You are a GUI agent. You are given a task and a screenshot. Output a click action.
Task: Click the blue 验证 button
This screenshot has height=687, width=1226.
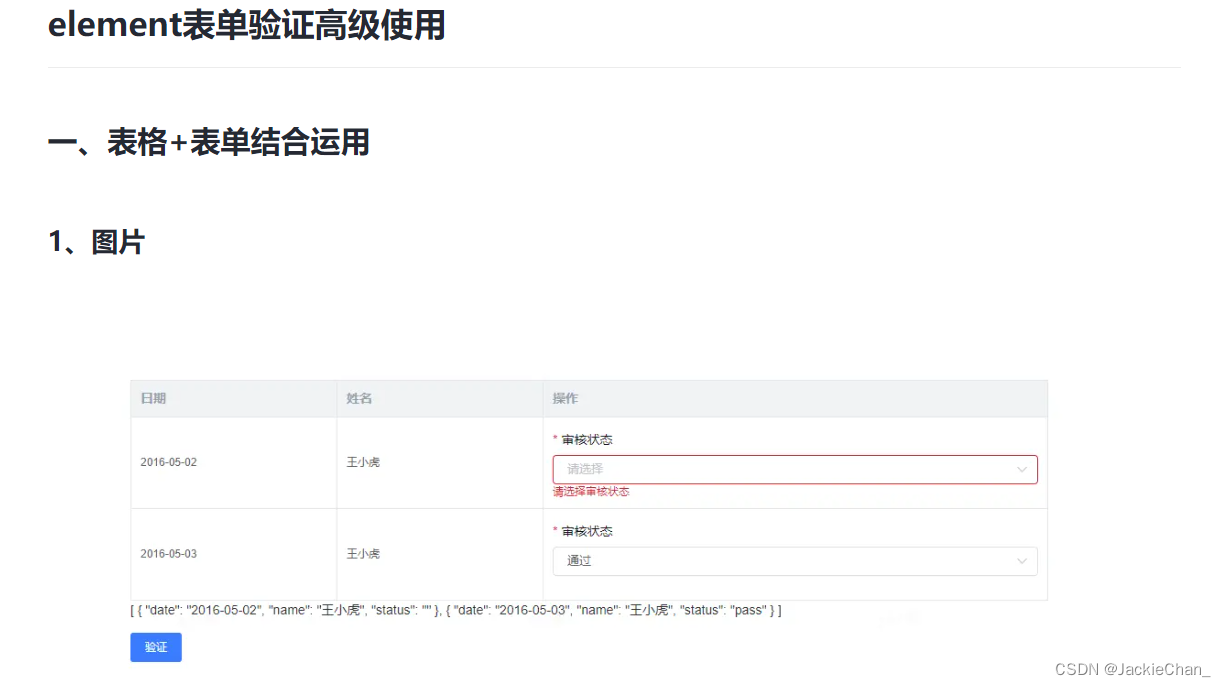[155, 647]
